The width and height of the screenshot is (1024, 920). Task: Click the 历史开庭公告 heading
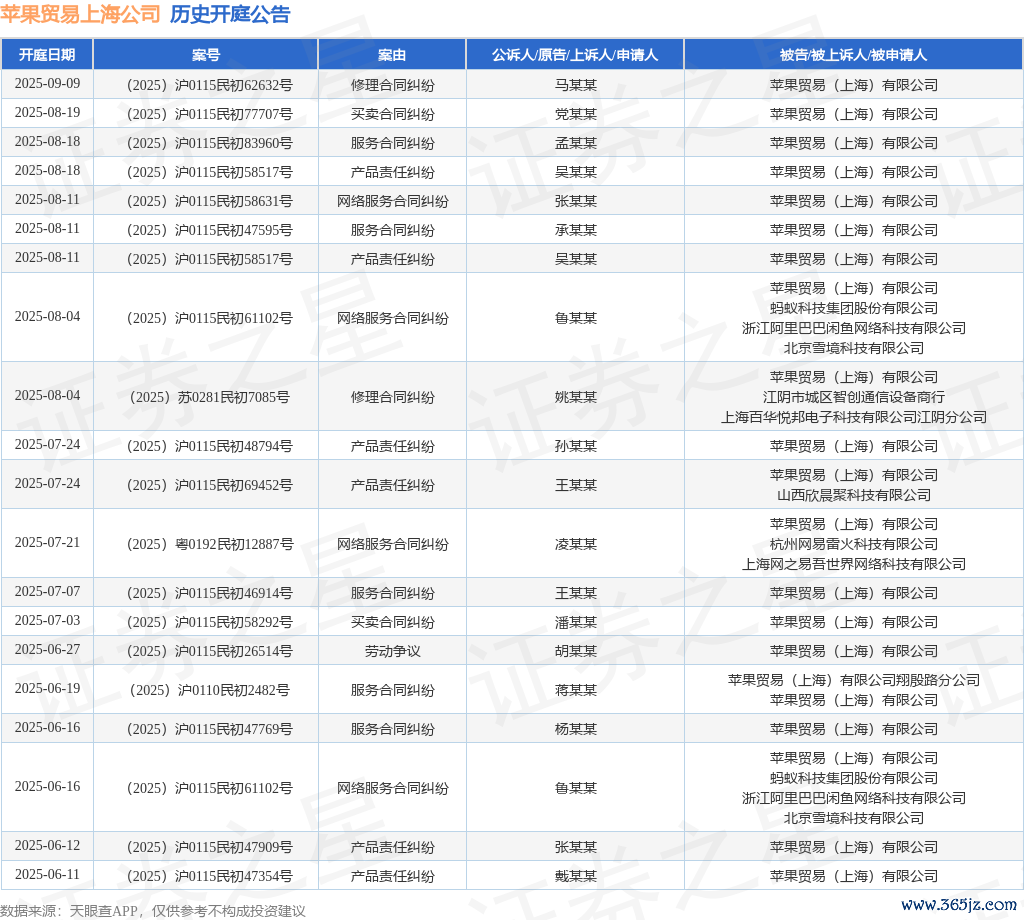coord(230,14)
